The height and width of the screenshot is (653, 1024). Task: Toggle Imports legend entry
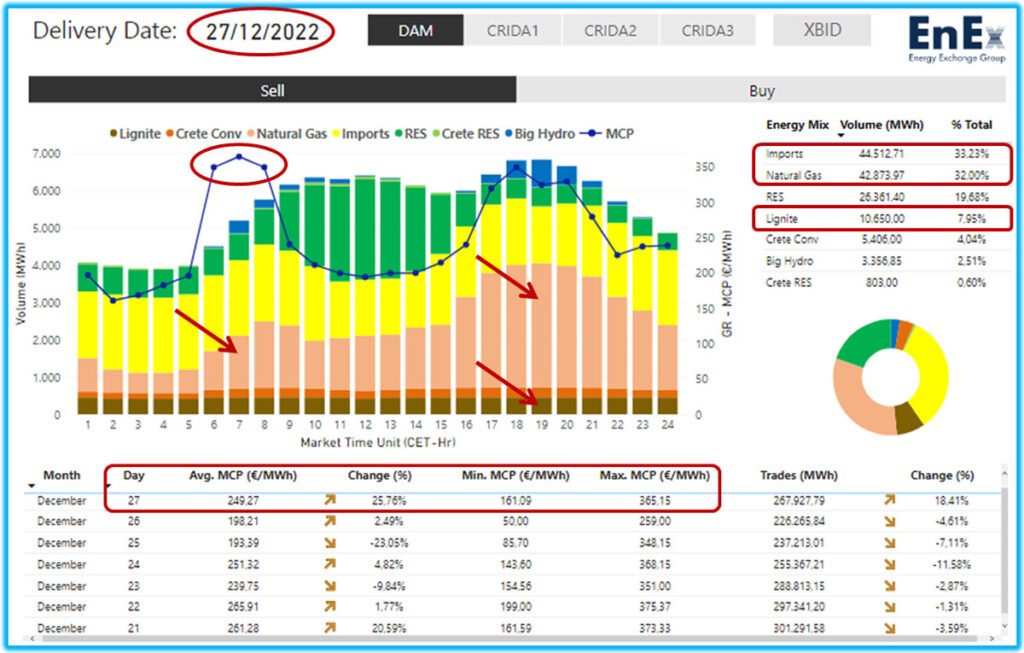point(361,134)
